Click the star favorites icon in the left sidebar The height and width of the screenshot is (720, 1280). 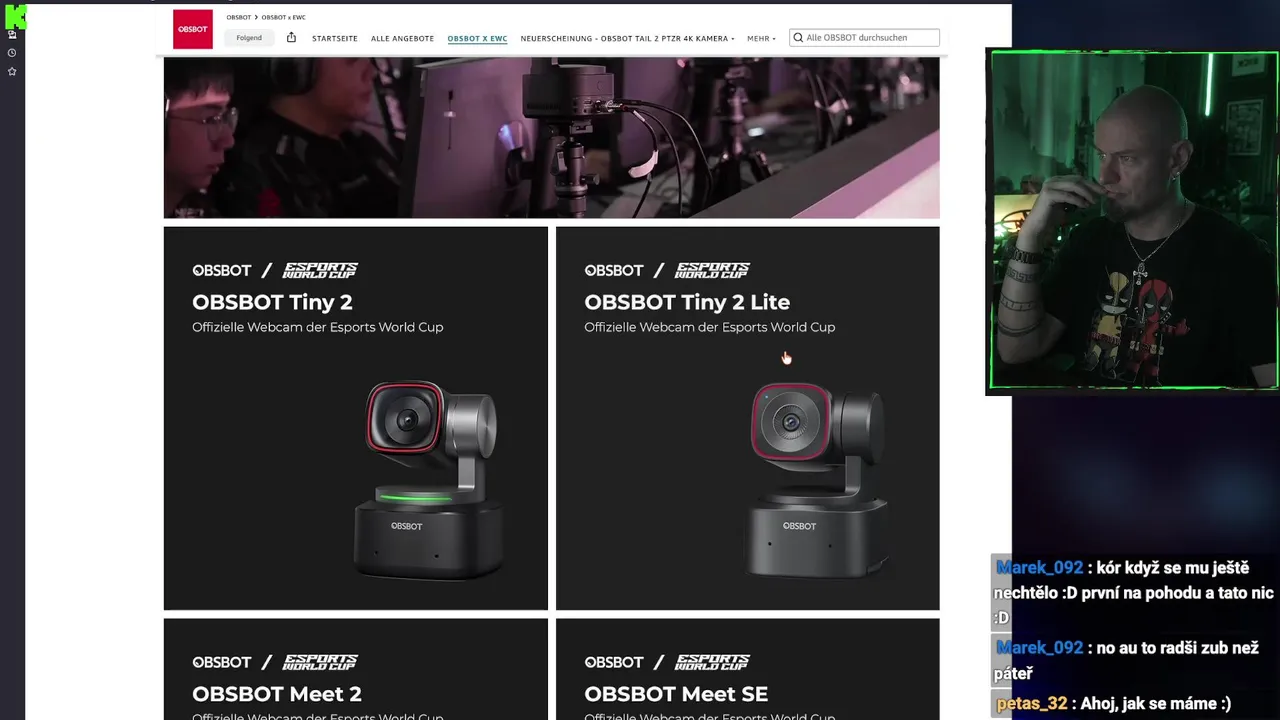point(12,72)
